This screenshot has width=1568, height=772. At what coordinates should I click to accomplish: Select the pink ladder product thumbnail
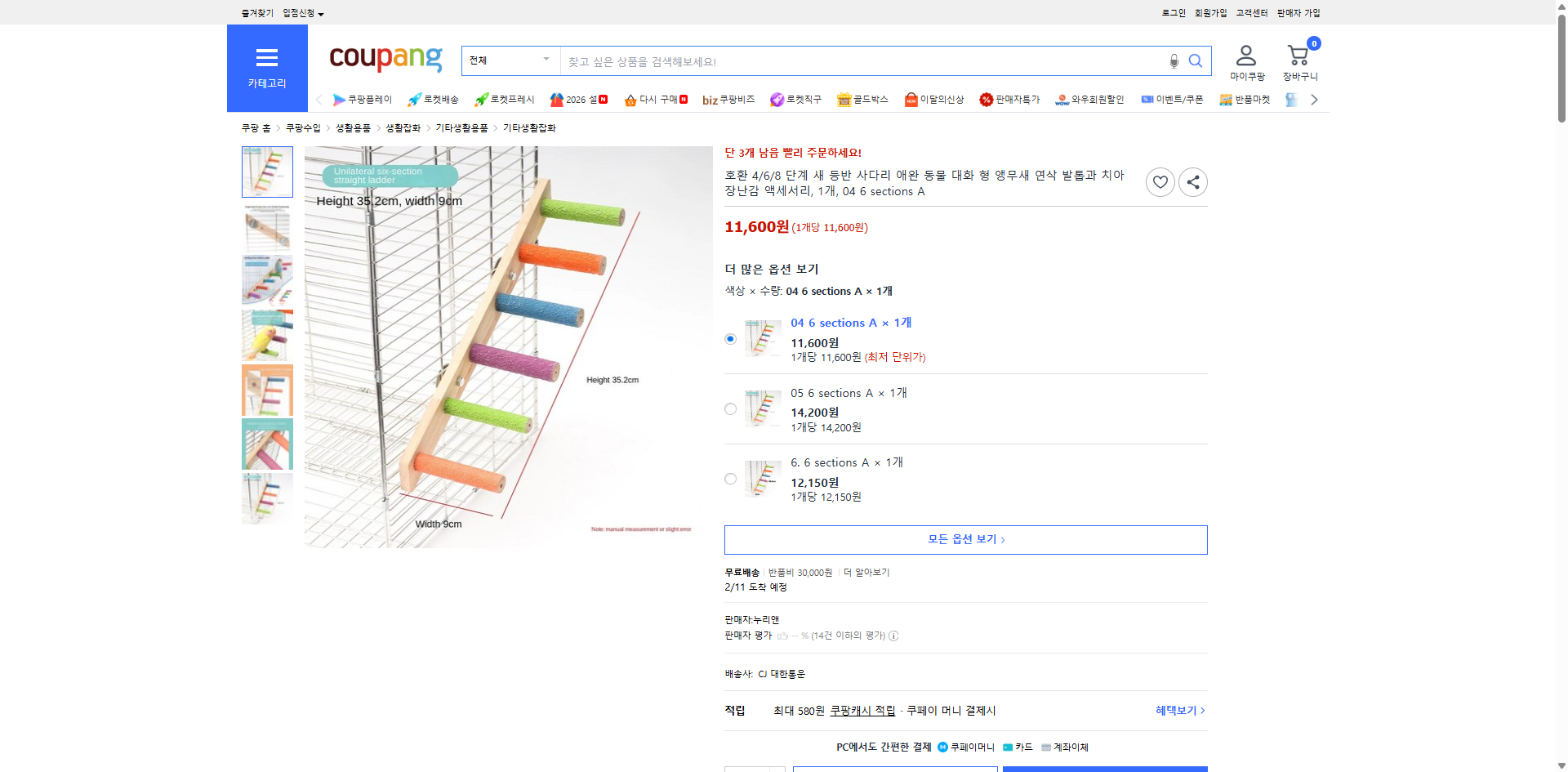point(266,444)
